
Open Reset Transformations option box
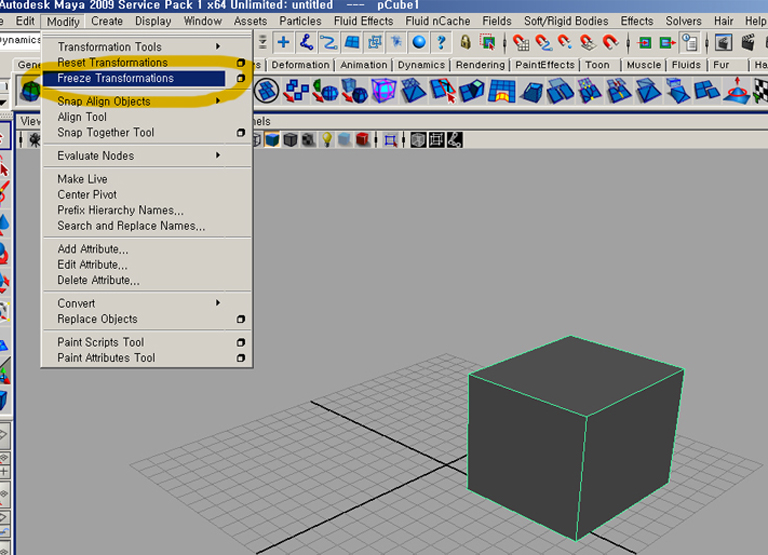coord(240,63)
